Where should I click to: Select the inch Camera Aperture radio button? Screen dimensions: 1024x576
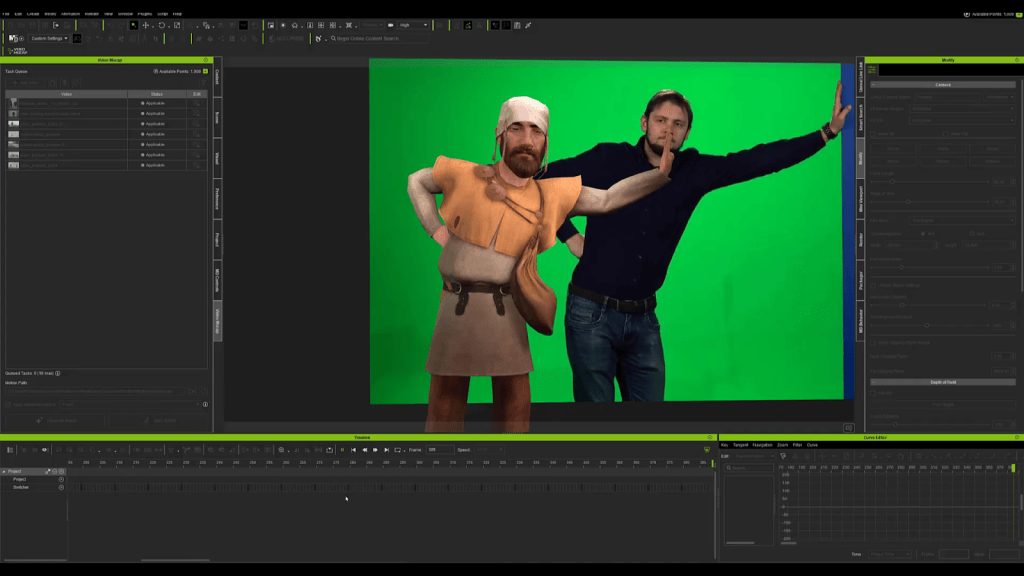point(972,233)
